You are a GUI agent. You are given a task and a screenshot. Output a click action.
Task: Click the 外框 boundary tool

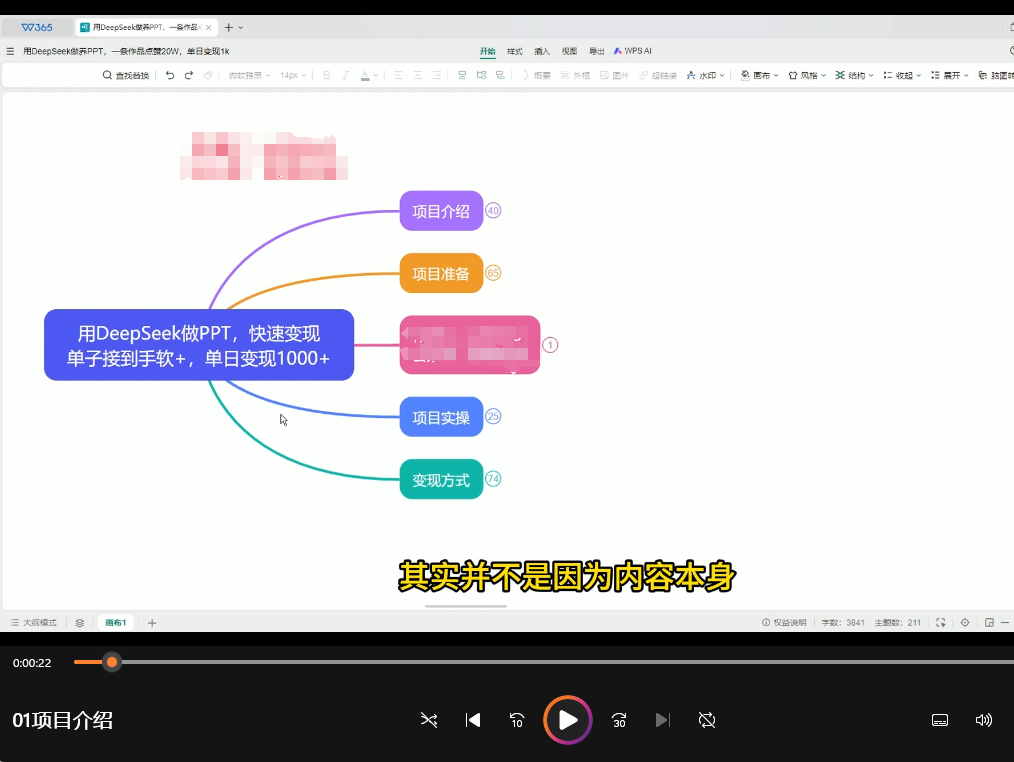[x=575, y=75]
